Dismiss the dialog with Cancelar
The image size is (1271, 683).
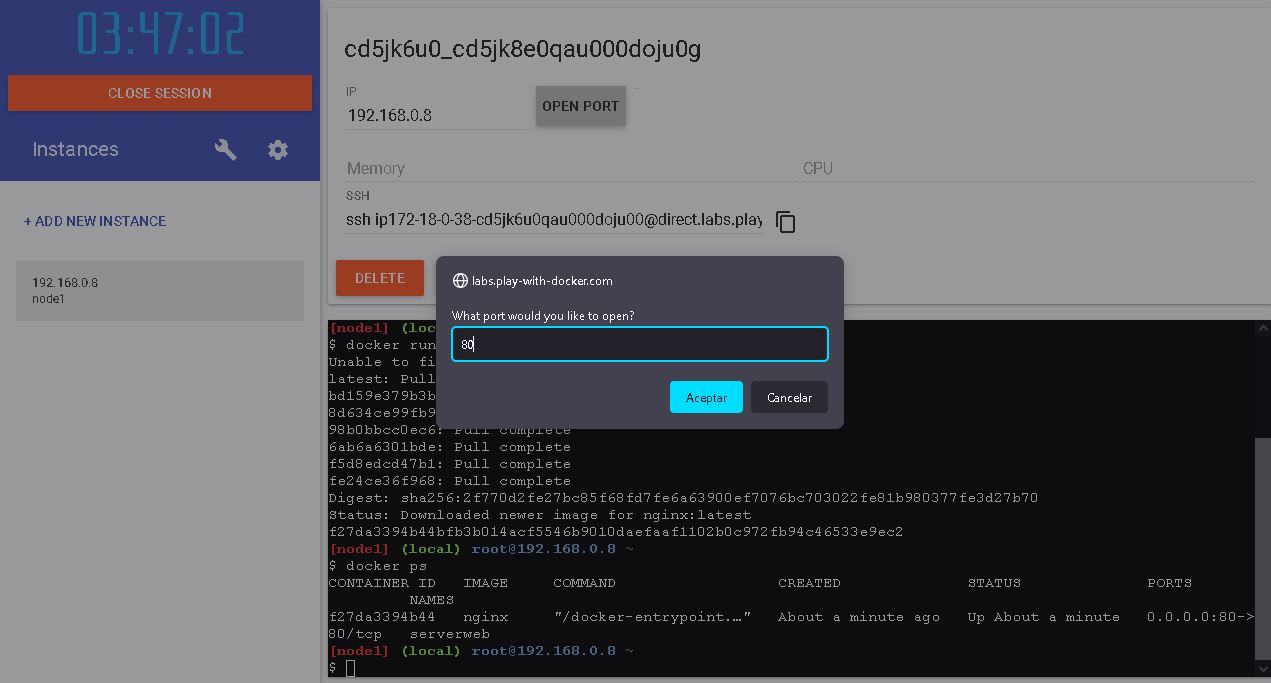789,397
